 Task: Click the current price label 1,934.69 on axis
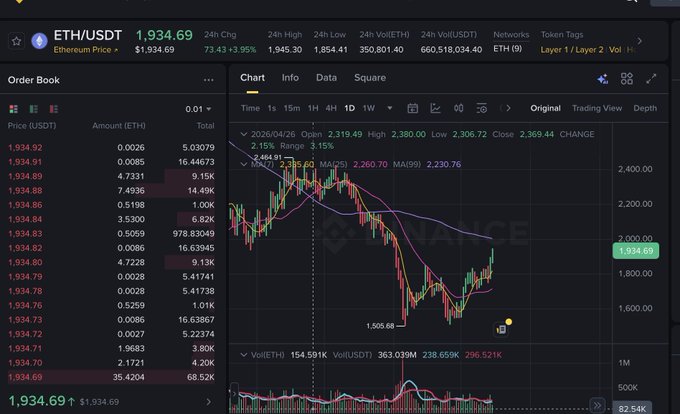click(x=635, y=251)
